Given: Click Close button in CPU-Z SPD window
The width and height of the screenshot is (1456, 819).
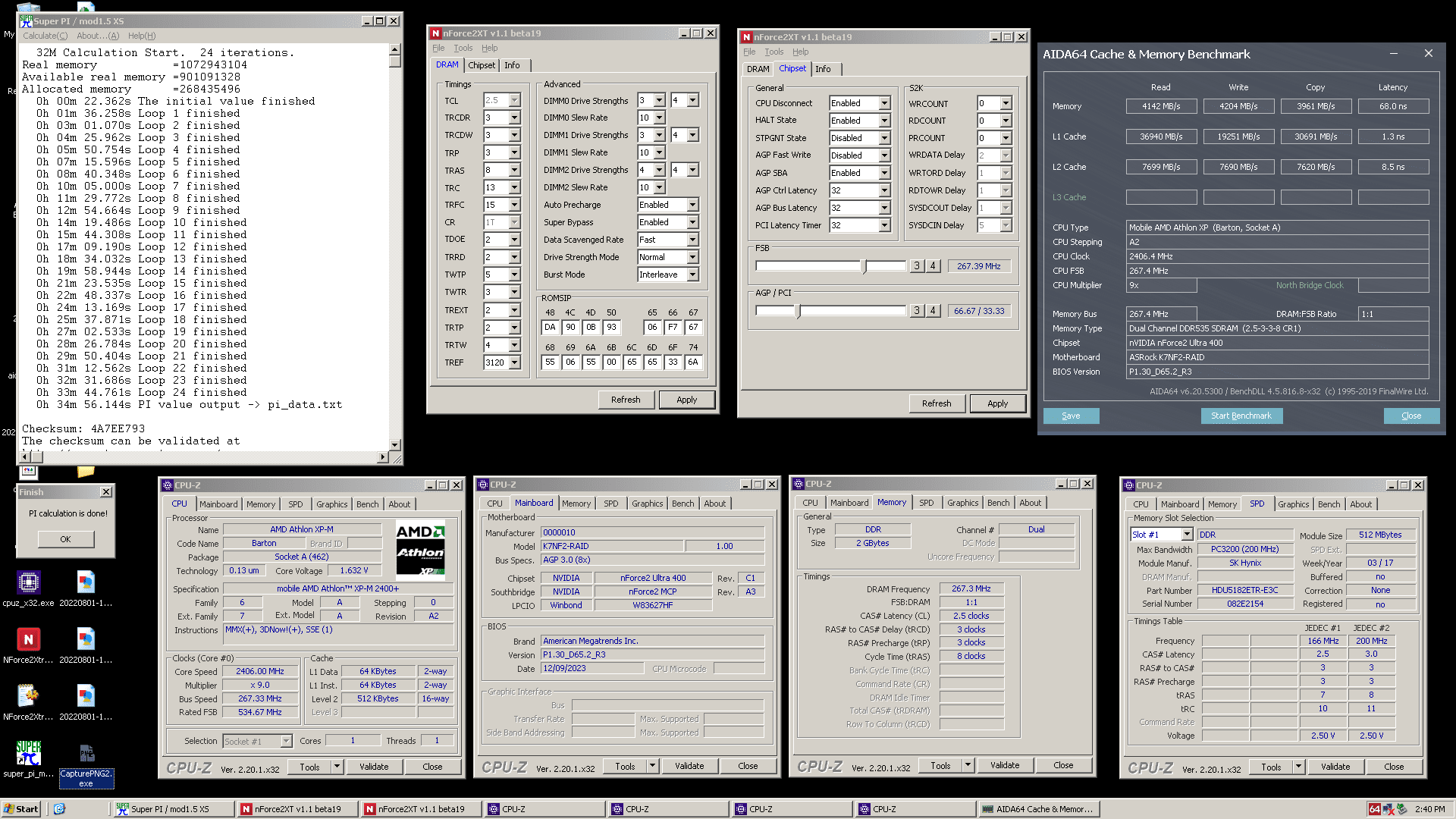Looking at the screenshot, I should pos(1394,767).
